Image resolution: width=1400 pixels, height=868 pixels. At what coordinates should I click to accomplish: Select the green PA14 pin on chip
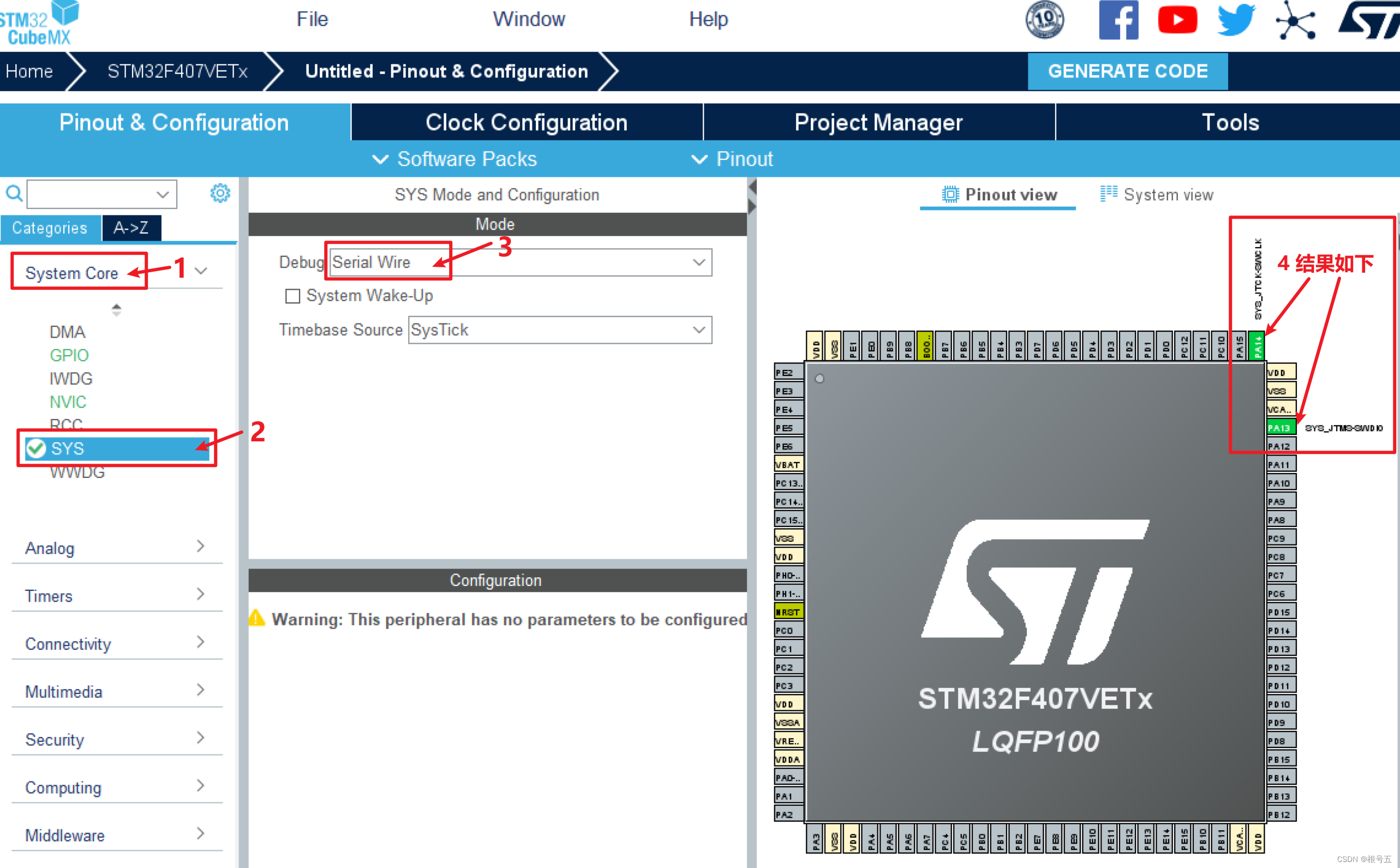click(x=1257, y=345)
